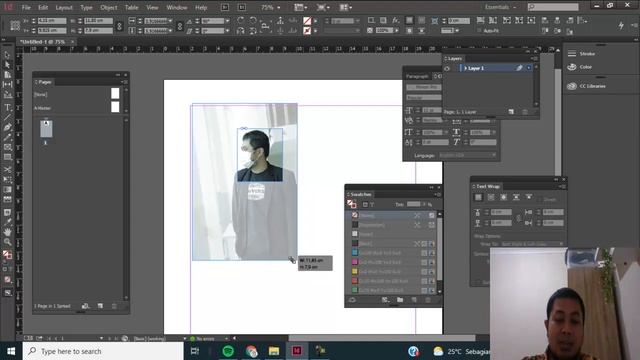Open the Layout menu
Image resolution: width=640 pixels, height=360 pixels.
(x=64, y=7)
